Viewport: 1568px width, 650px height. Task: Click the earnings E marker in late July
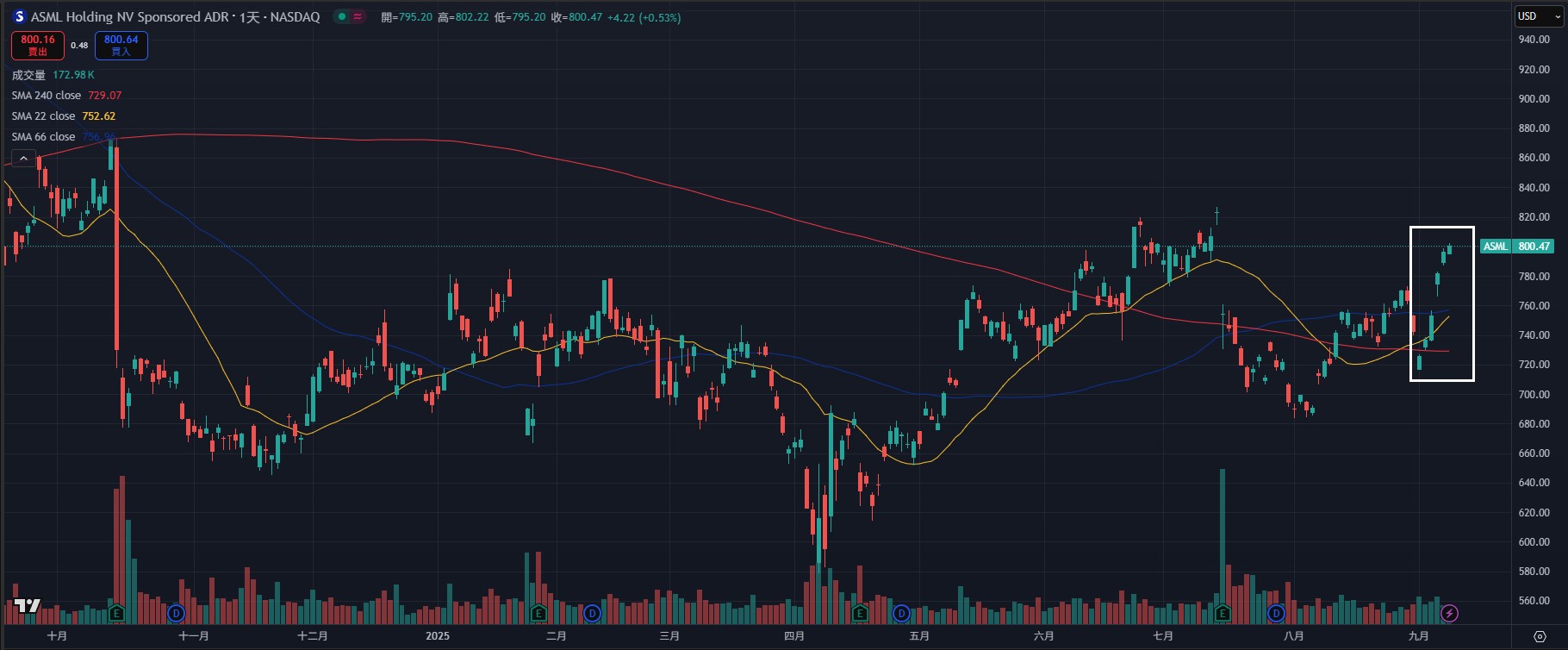click(1223, 614)
